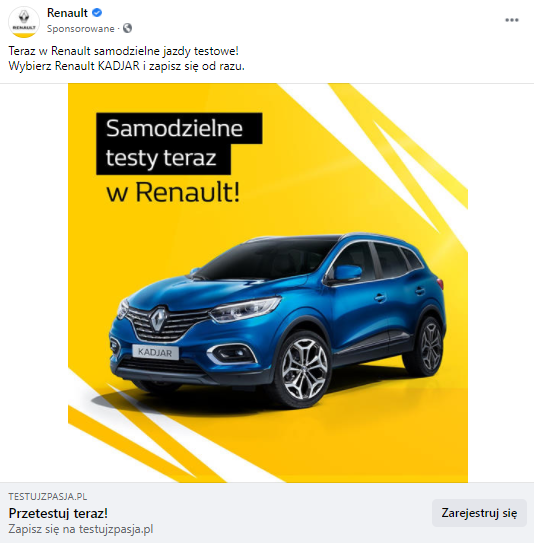534x543 pixels.
Task: Open the TESTUJZPASJA.PL domain link
Action: pos(48,497)
